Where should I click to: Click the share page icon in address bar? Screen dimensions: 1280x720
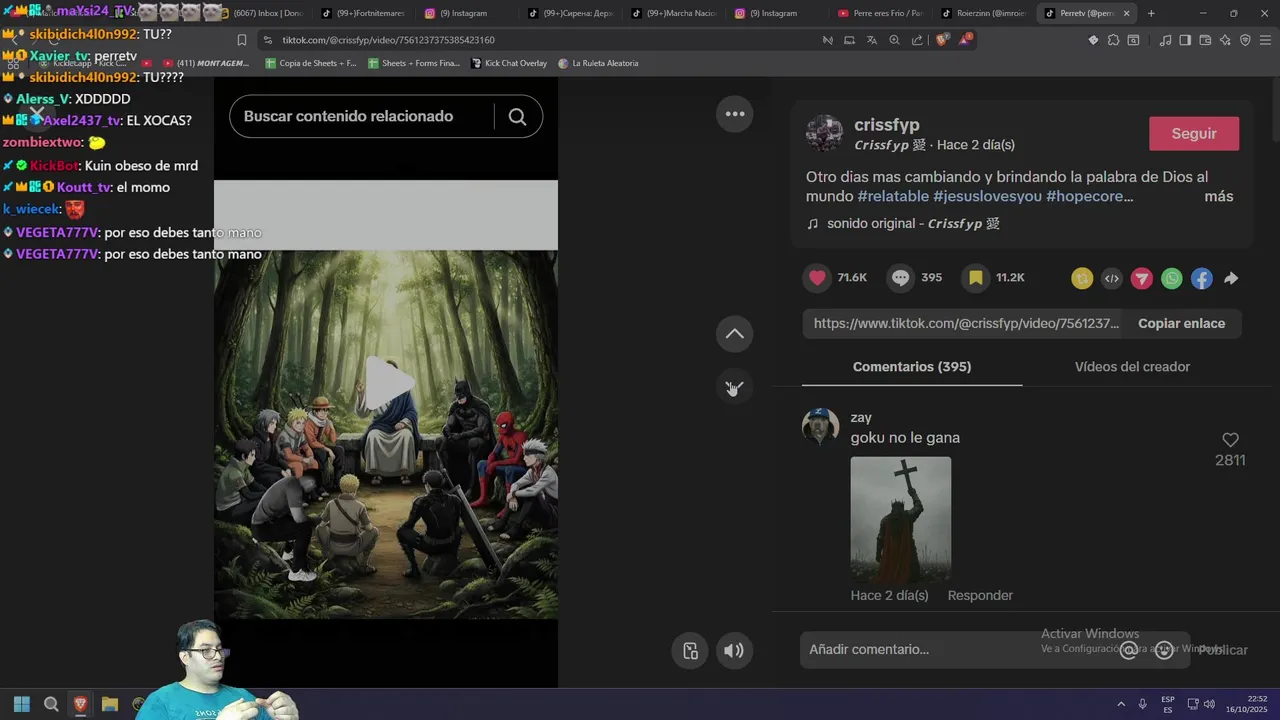(917, 40)
